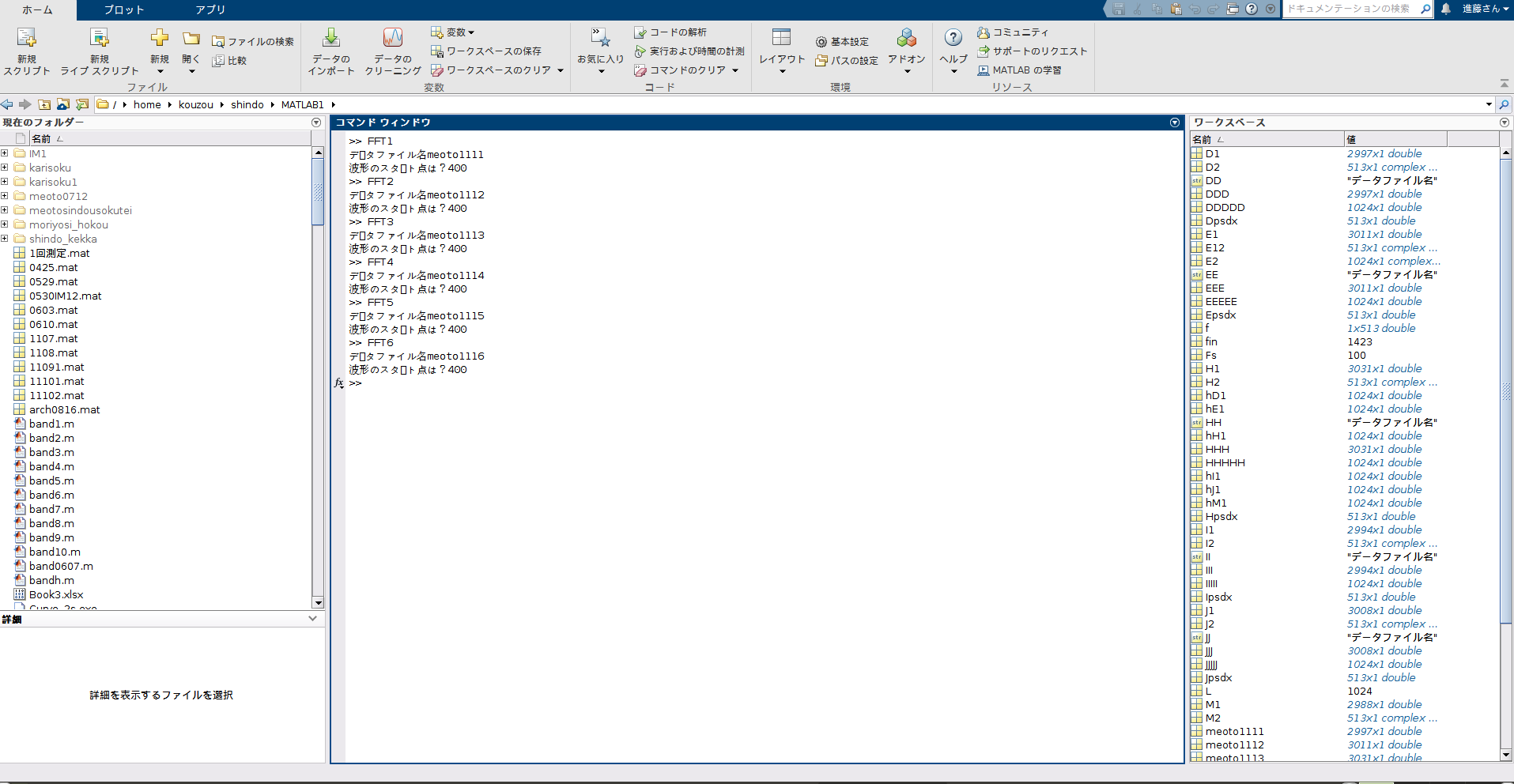Open the Command Window actions menu button

1175,122
